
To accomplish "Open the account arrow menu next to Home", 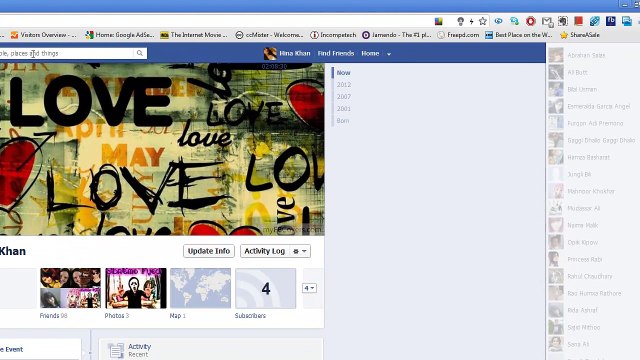I will coord(389,54).
